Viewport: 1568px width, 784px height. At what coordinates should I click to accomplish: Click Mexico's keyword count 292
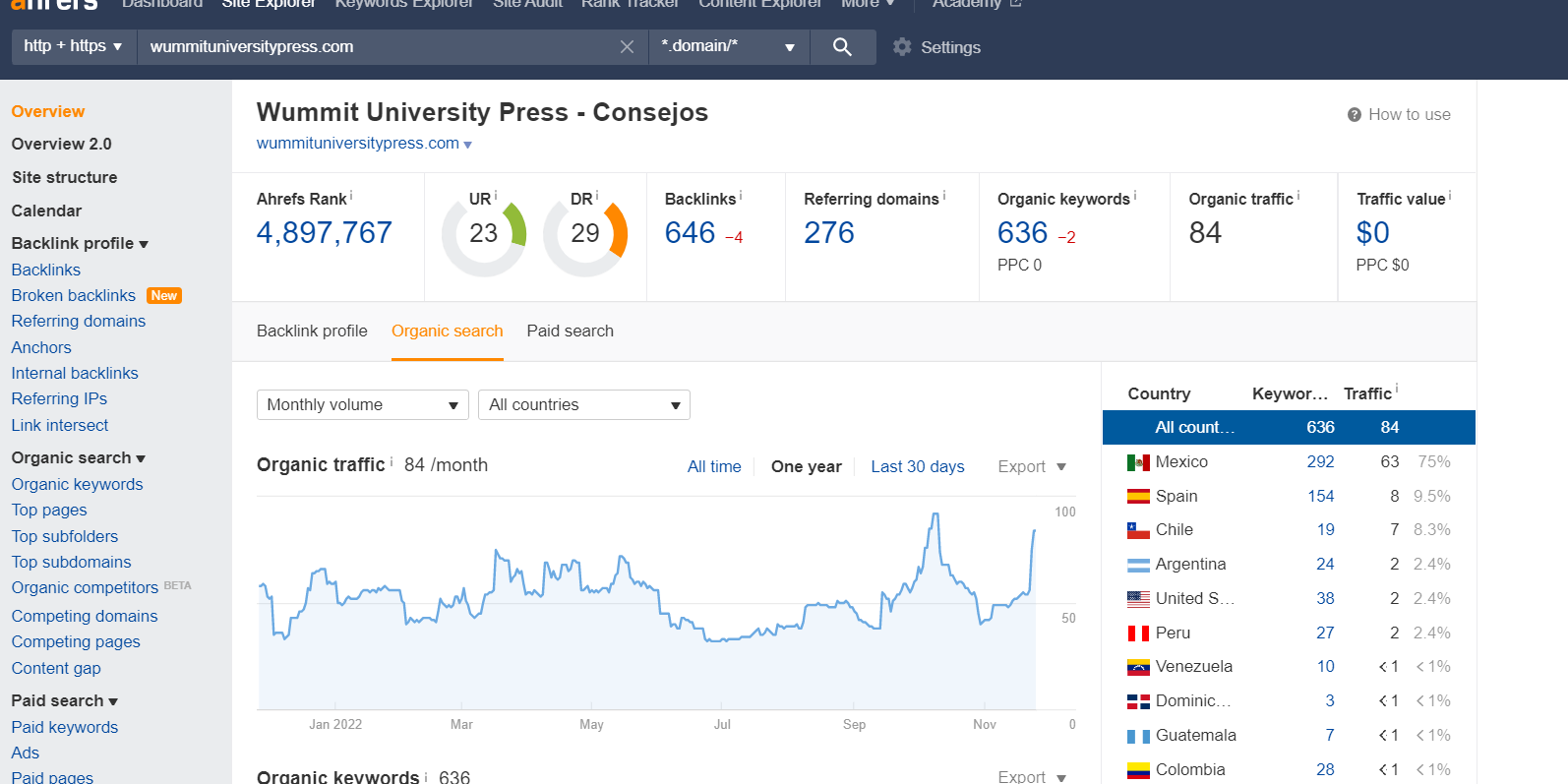tap(1320, 462)
